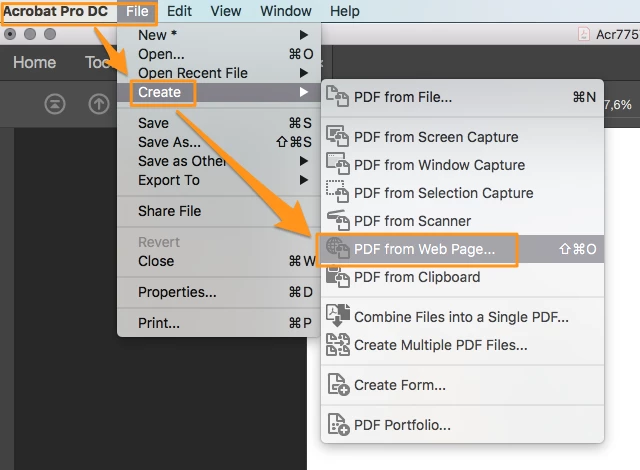Click the Create Multiple PDF Files icon

pos(338,344)
